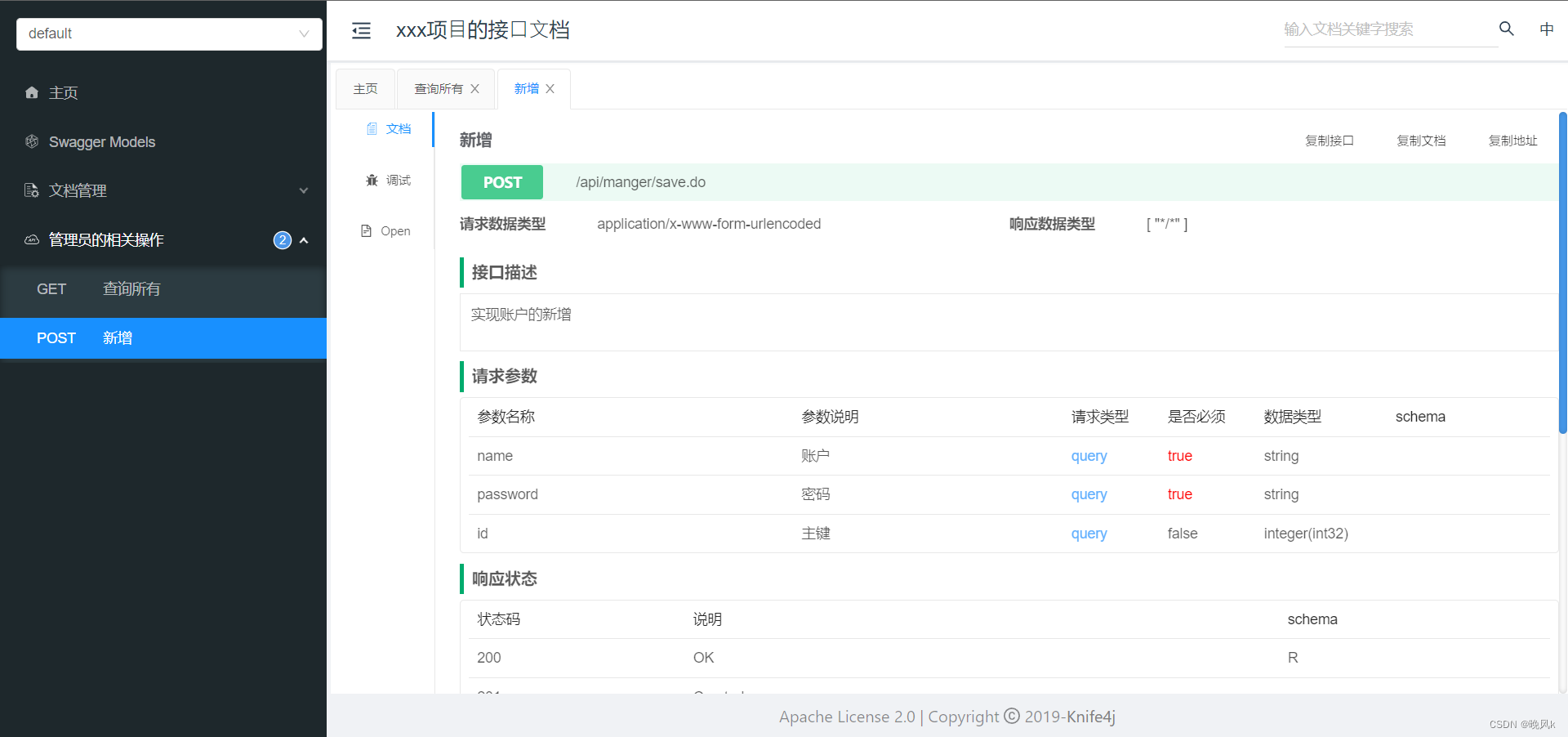This screenshot has width=1568, height=737.
Task: Click query in the password row
Action: click(1089, 494)
